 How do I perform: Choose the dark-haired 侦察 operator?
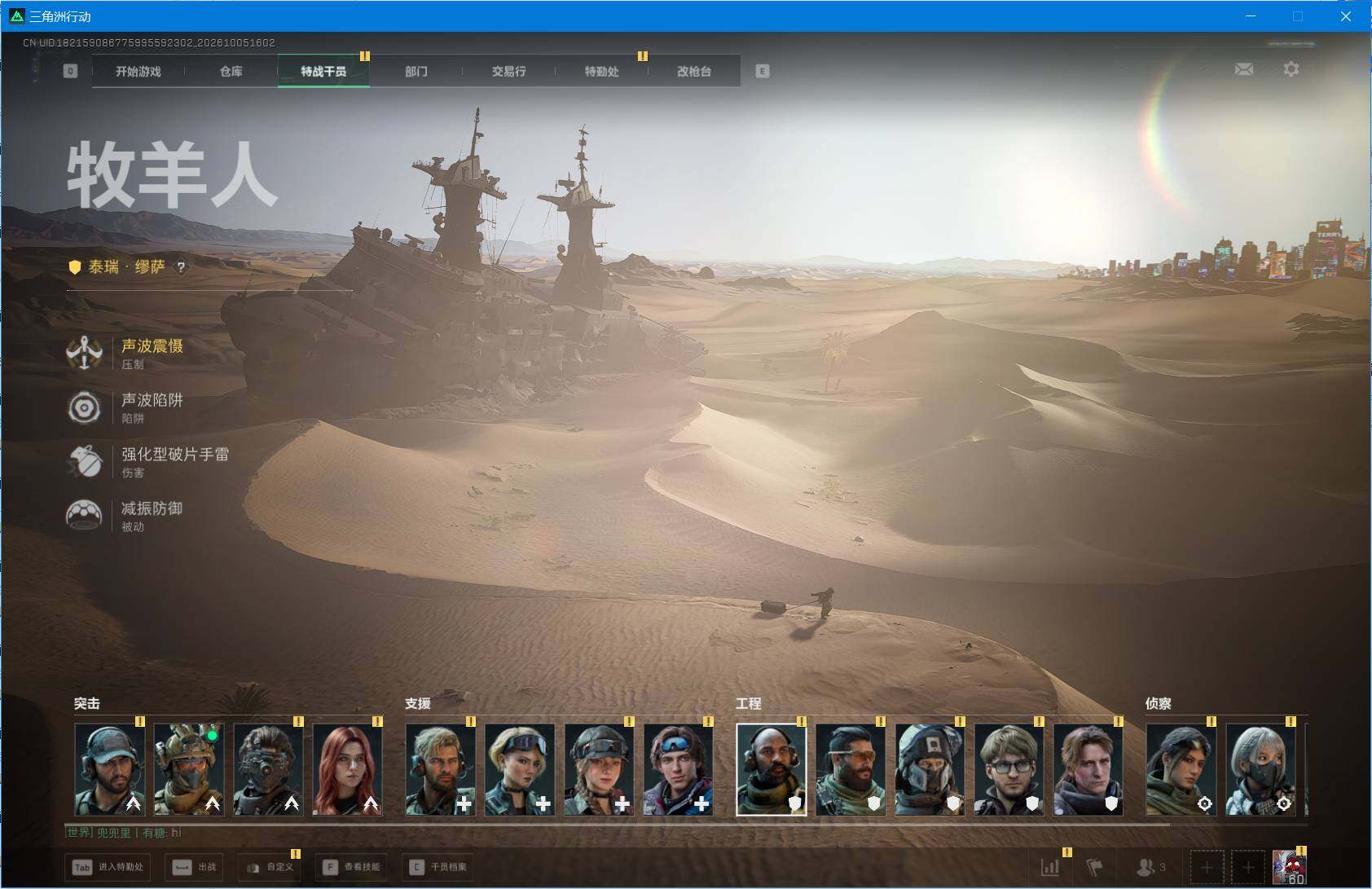coord(1181,769)
